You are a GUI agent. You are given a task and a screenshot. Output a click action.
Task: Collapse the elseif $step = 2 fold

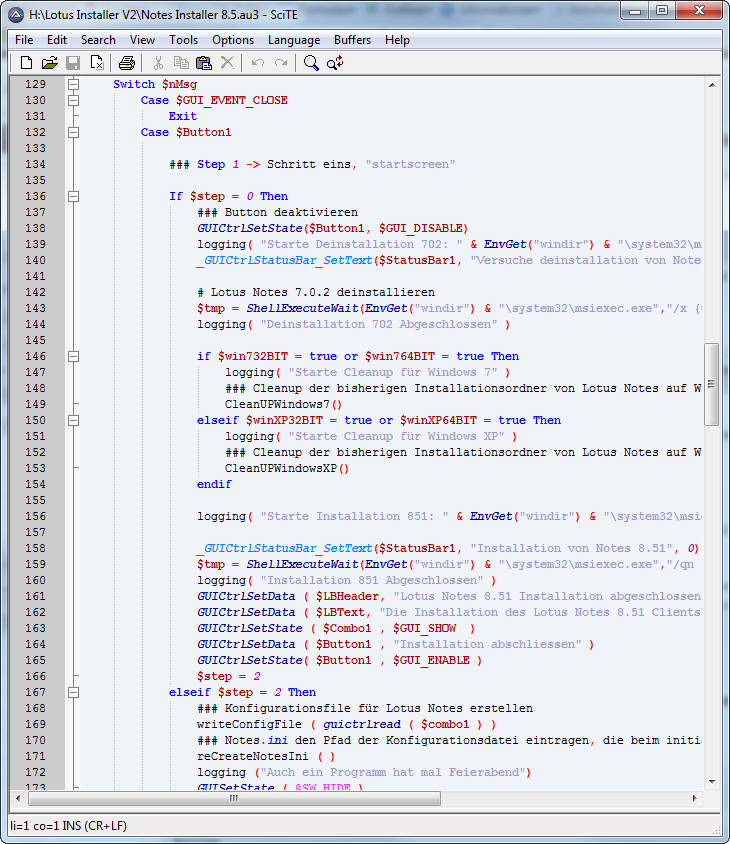73,692
